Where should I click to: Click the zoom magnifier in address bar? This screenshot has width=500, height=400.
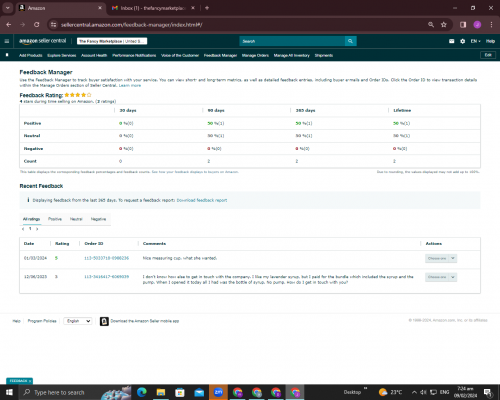click(431, 25)
